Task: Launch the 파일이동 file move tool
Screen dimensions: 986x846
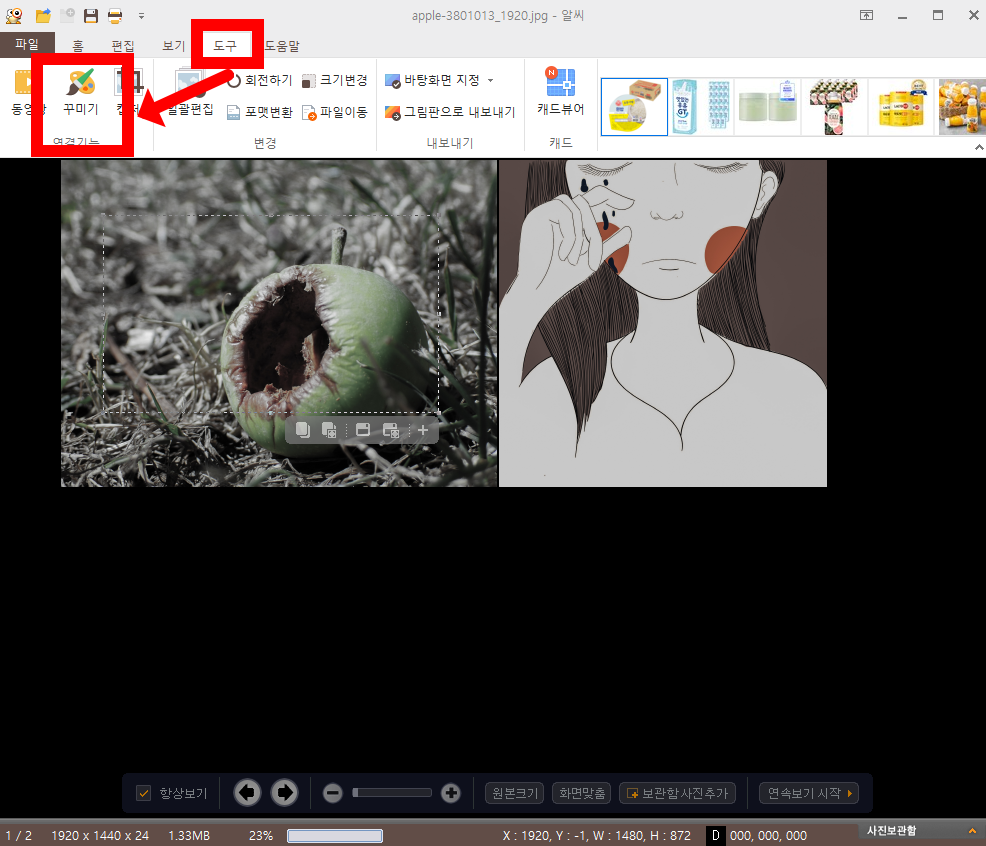Action: point(343,112)
